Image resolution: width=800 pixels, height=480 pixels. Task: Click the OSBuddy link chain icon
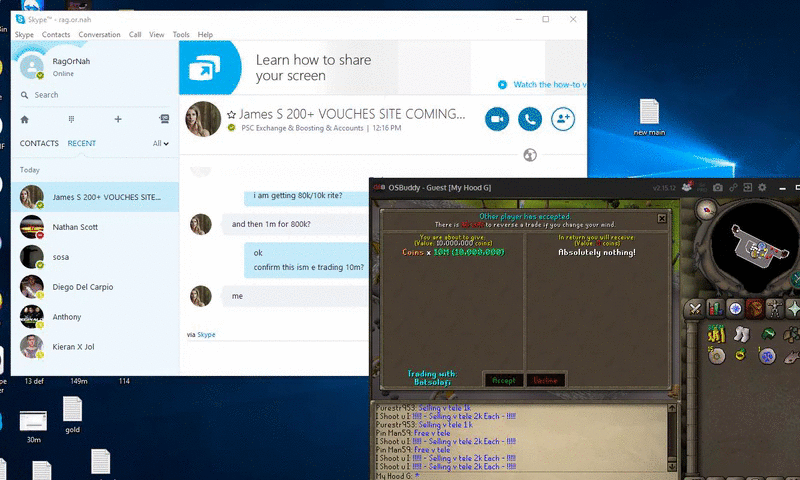click(x=733, y=188)
